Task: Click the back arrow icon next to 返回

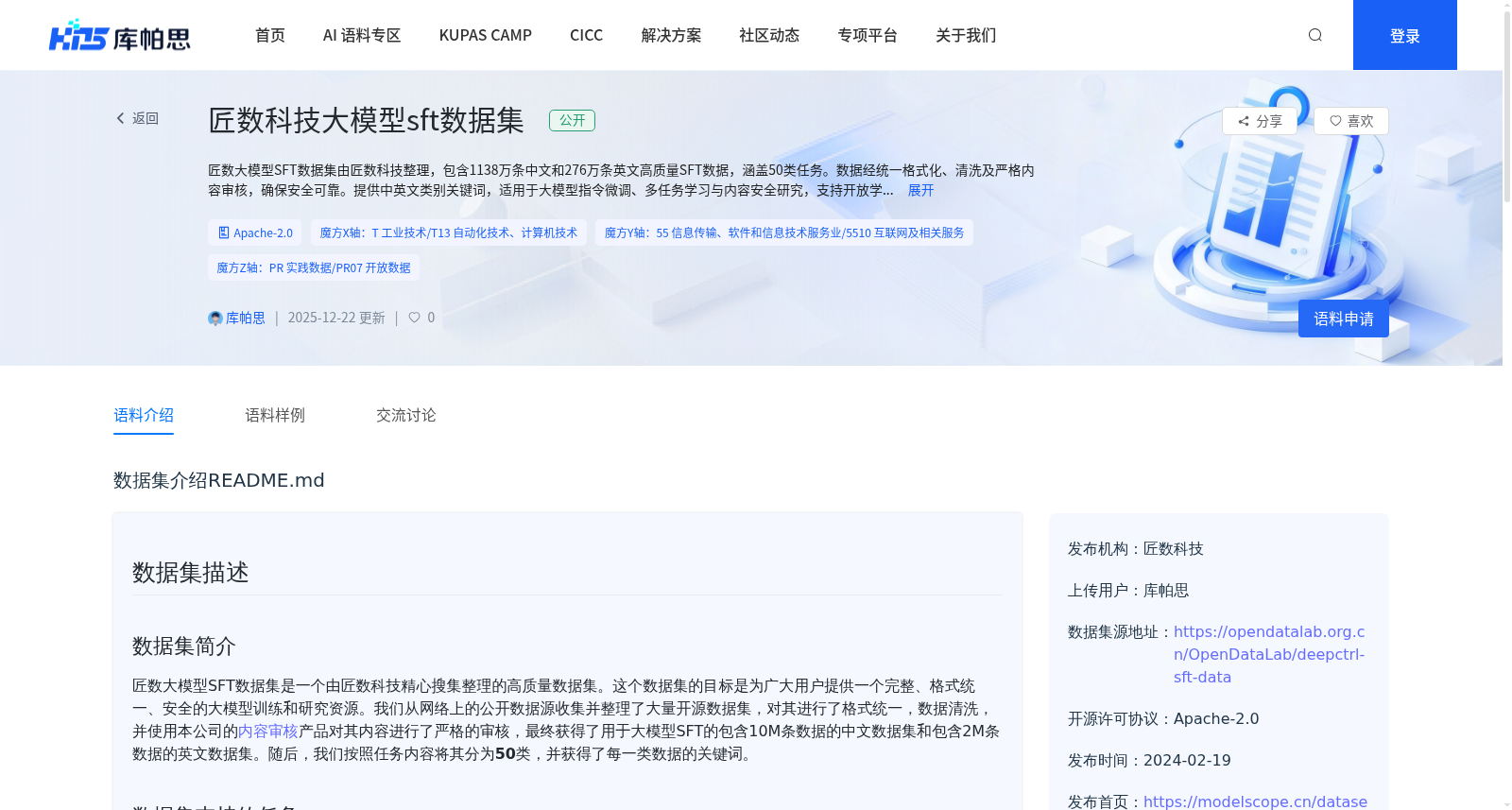Action: pyautogui.click(x=120, y=118)
